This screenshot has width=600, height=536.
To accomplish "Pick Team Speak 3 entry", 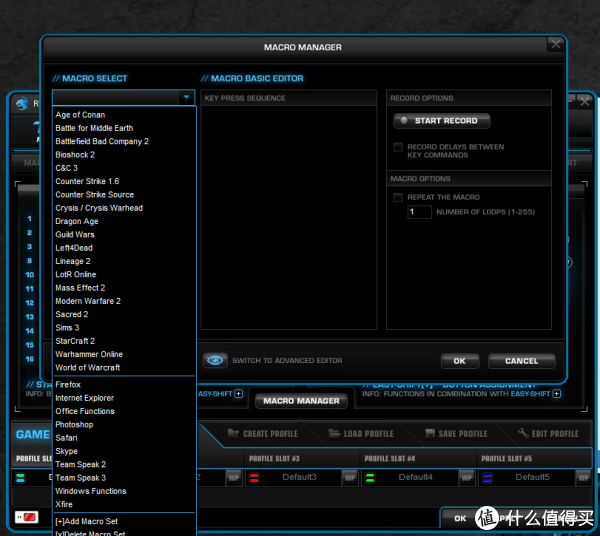I will (x=80, y=478).
